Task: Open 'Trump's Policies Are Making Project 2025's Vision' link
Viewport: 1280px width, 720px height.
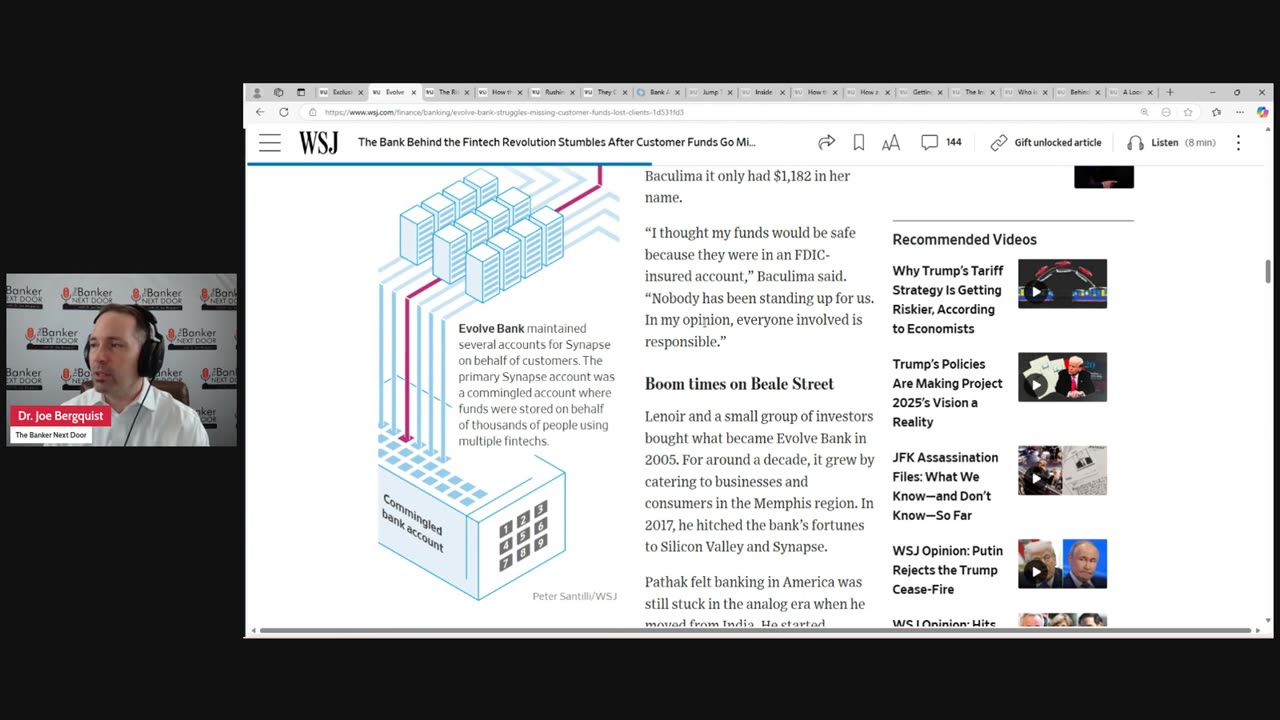Action: tap(947, 393)
